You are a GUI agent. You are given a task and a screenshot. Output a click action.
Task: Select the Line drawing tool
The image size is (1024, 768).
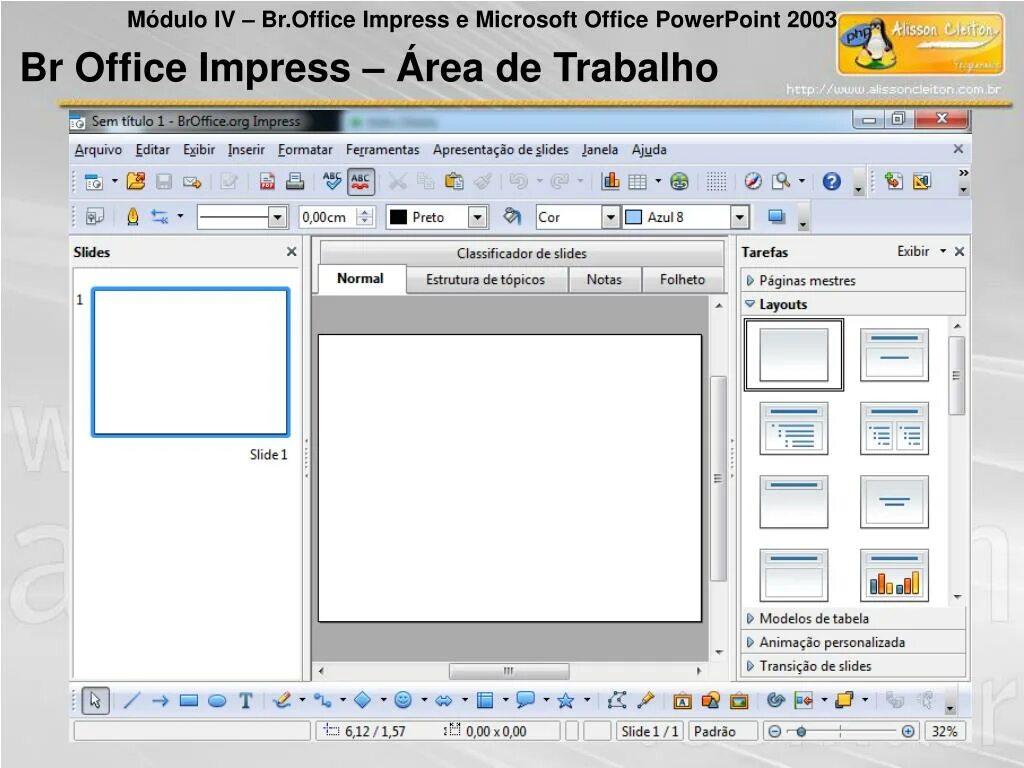132,701
